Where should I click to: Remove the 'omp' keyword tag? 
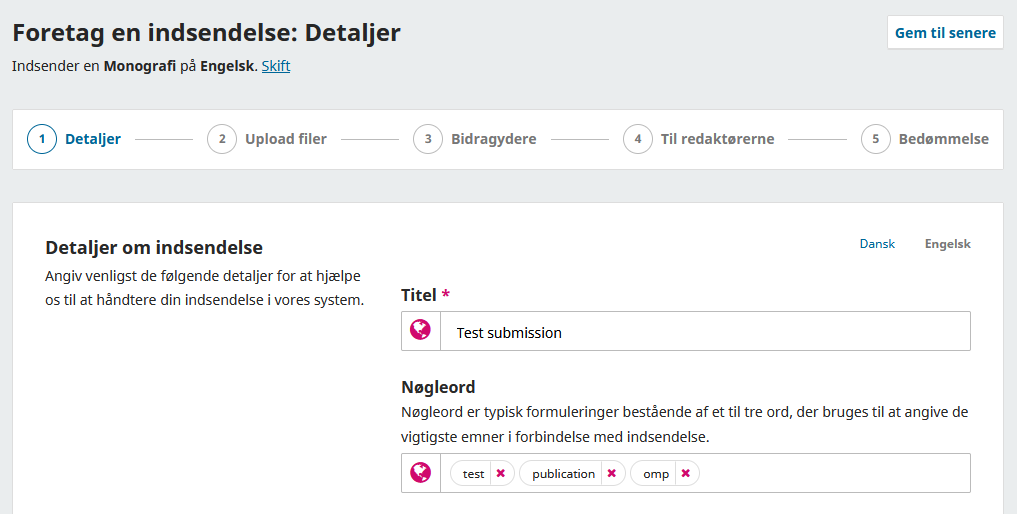[x=686, y=474]
